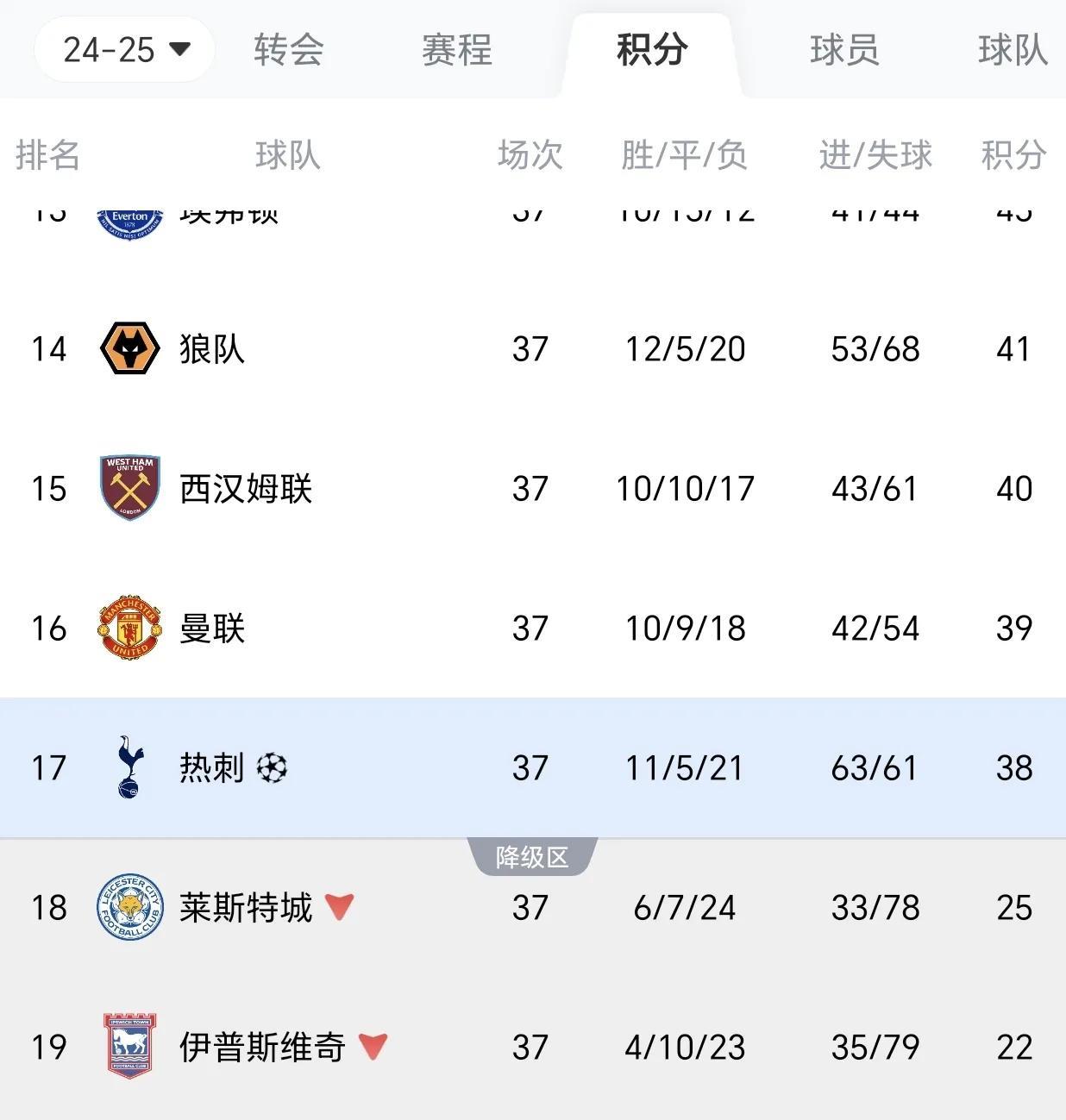Click the Champions League ball icon beside 热刺
Viewport: 1066px width, 1120px height.
coord(272,767)
